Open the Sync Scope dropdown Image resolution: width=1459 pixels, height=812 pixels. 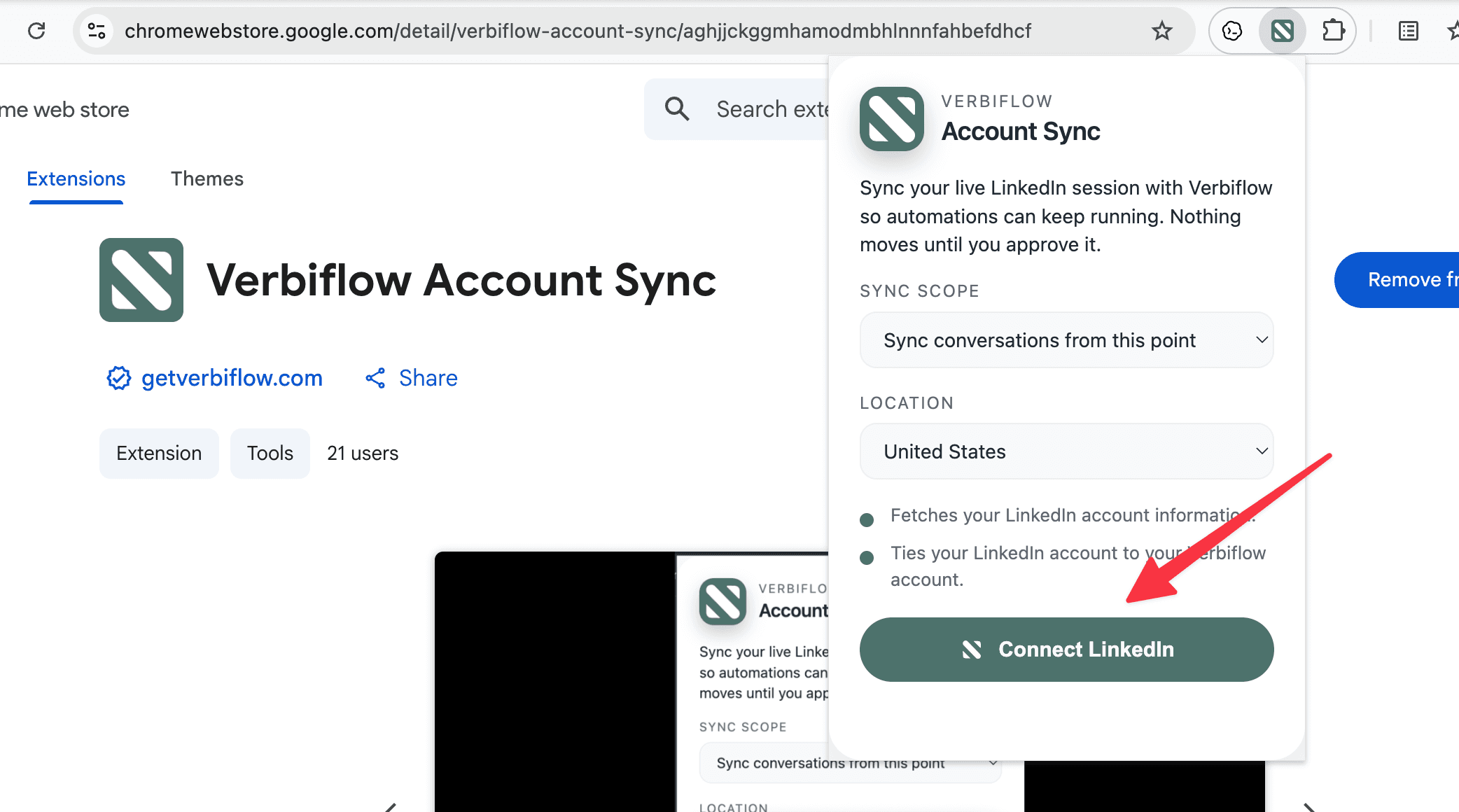1066,340
